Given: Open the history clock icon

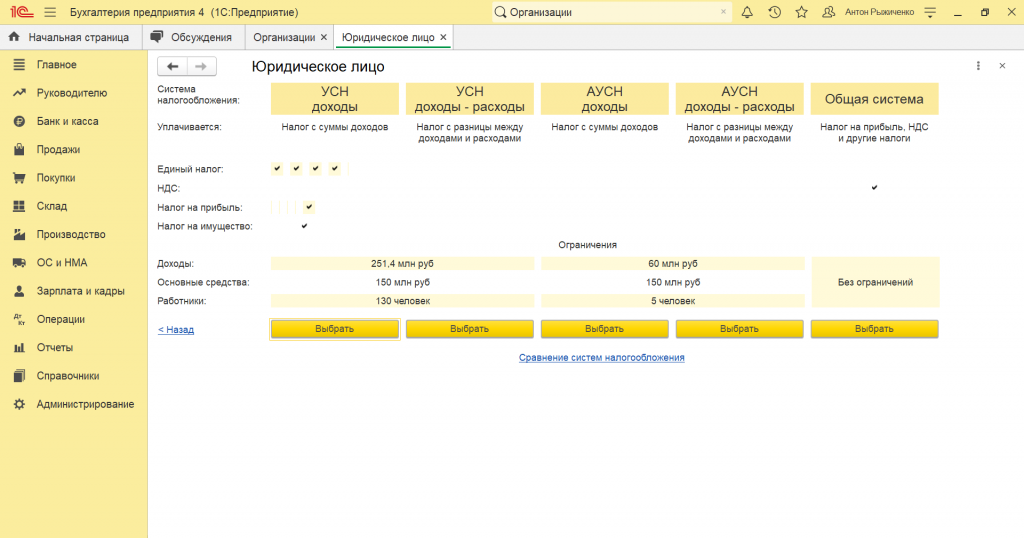Looking at the screenshot, I should pos(774,12).
